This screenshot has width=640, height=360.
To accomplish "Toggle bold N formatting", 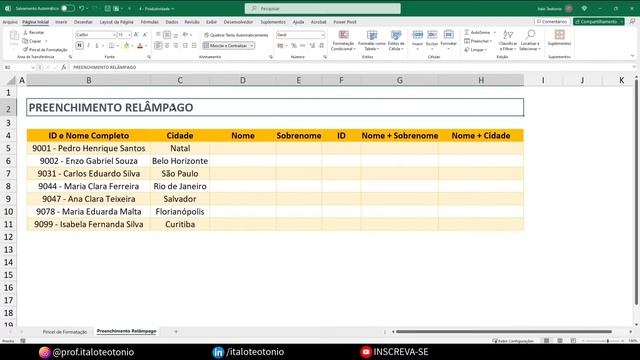I will click(80, 46).
